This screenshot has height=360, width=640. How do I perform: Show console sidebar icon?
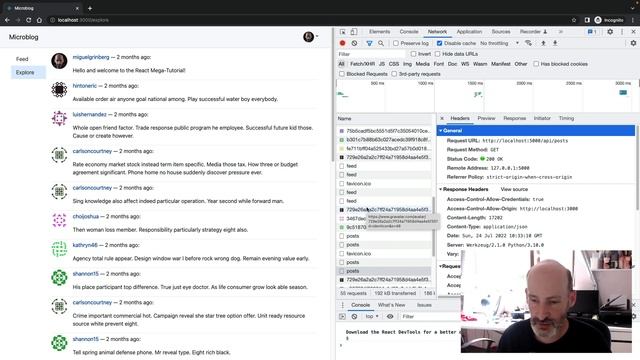(342, 317)
